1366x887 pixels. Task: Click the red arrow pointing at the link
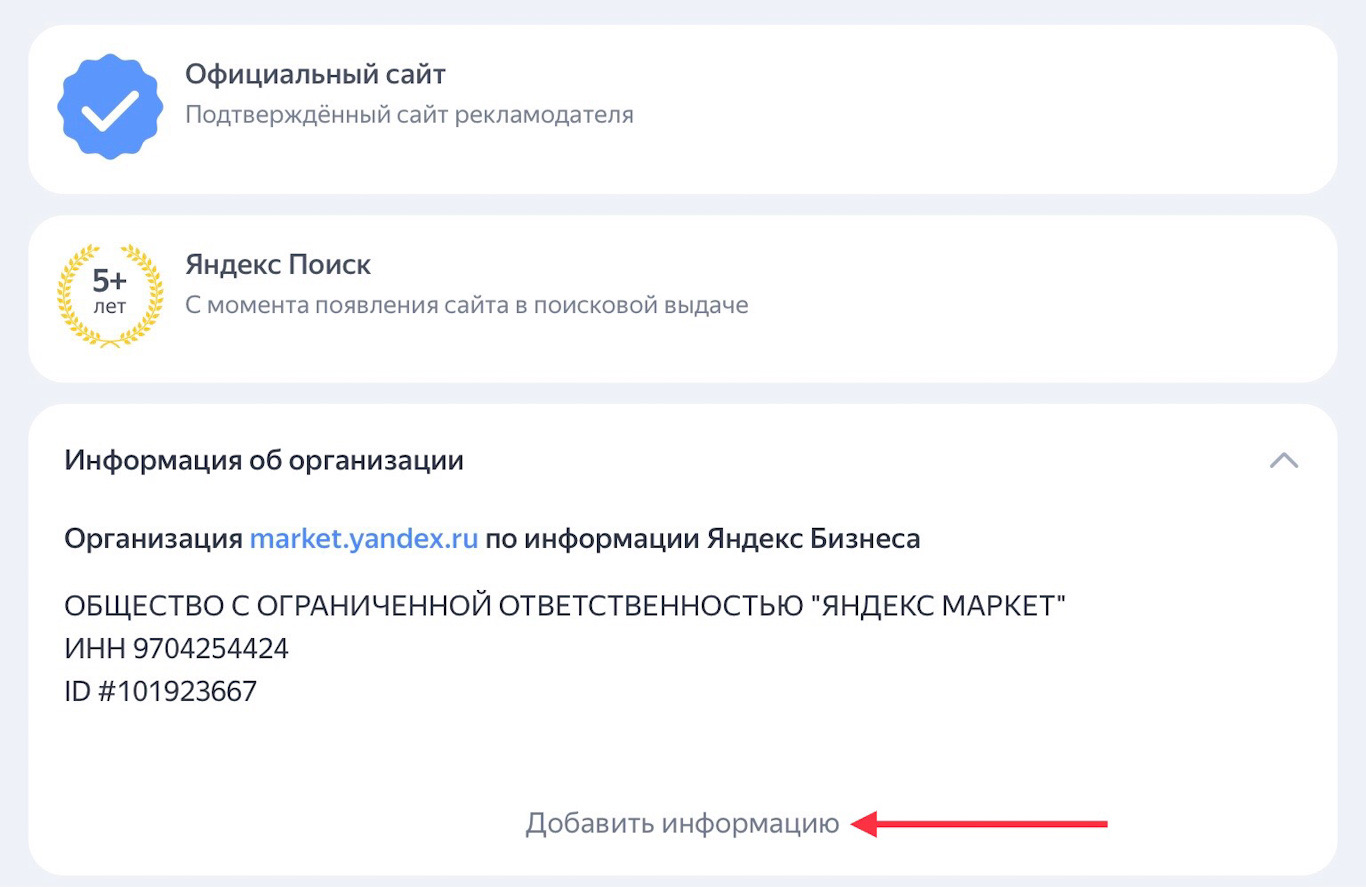[980, 824]
